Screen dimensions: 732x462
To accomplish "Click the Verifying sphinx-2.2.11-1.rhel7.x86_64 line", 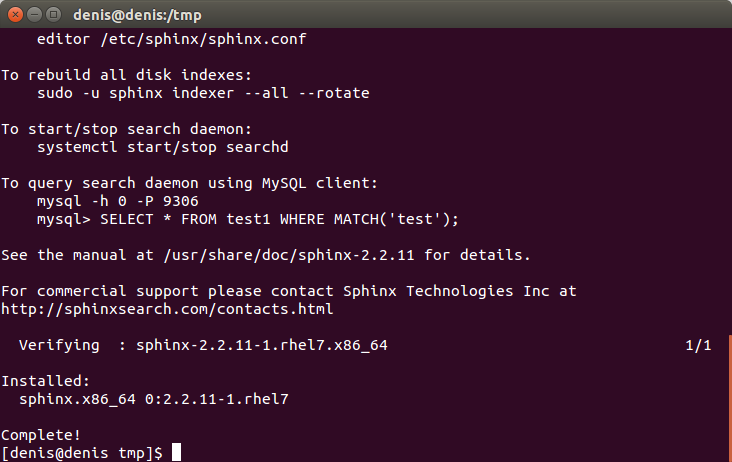I will [x=203, y=345].
